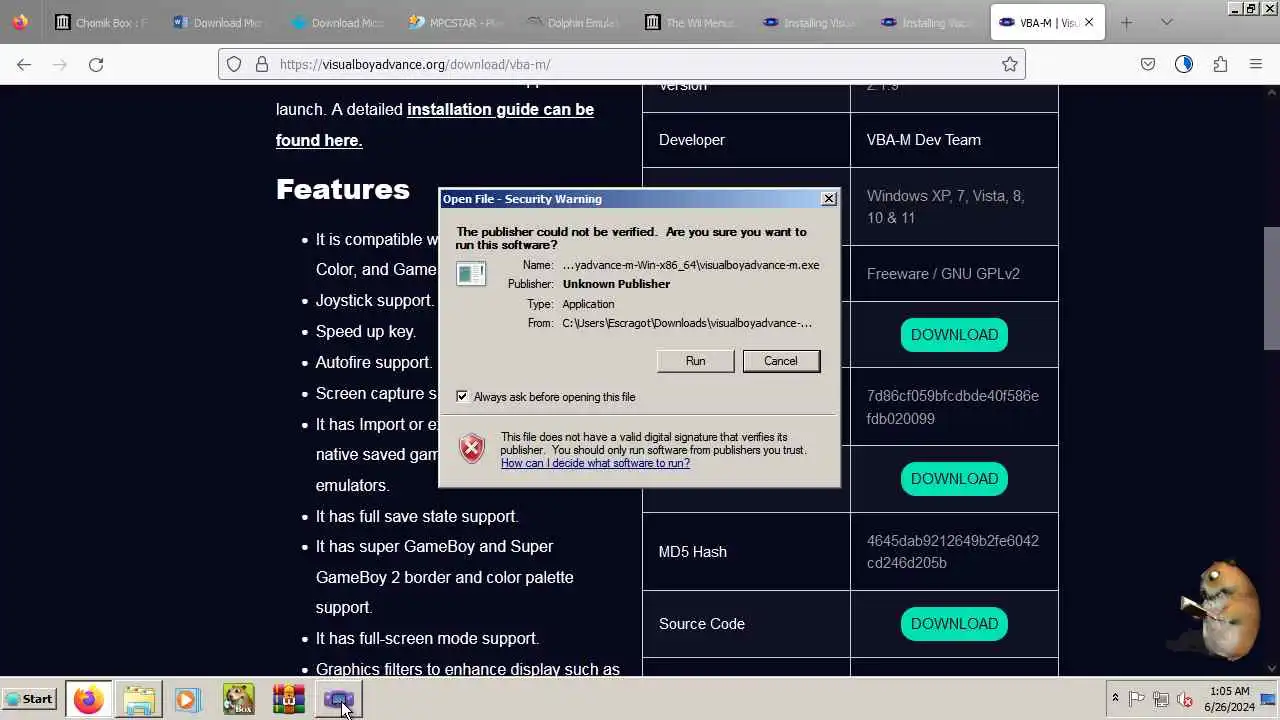Click the show desktop icon at the taskbar edge
This screenshot has height=720, width=1280.
pos(1267,699)
